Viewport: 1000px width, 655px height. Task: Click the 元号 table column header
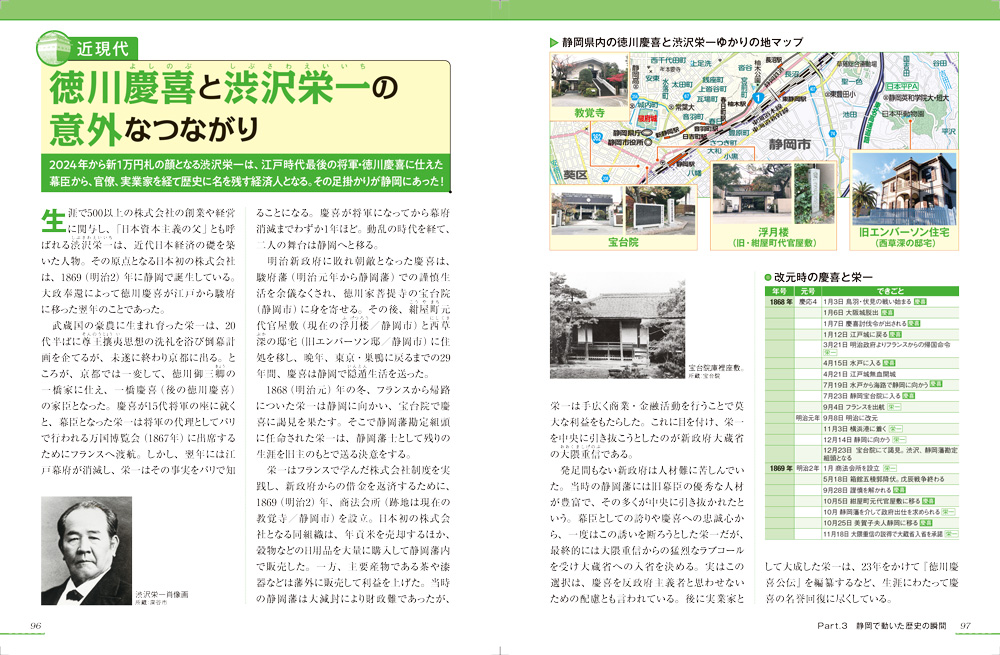[x=807, y=291]
